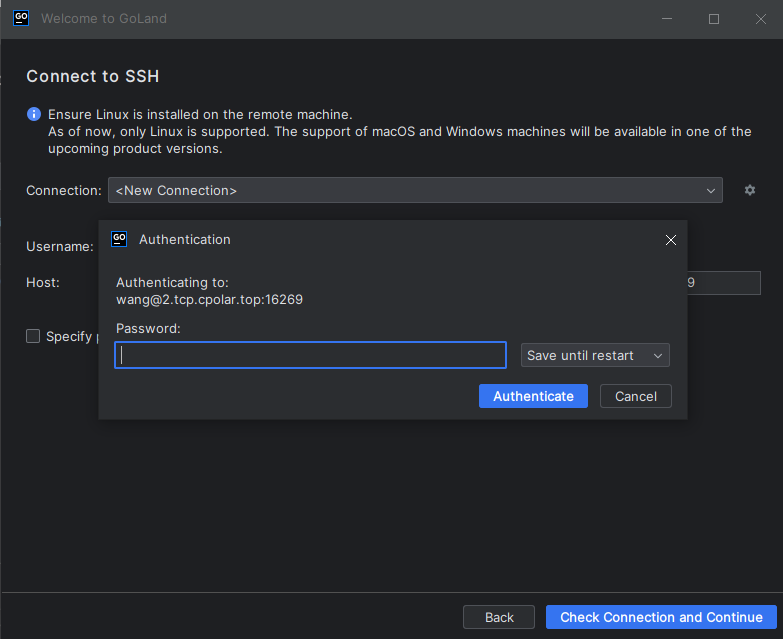Click Check Connection and Continue
The width and height of the screenshot is (783, 639).
pos(661,617)
